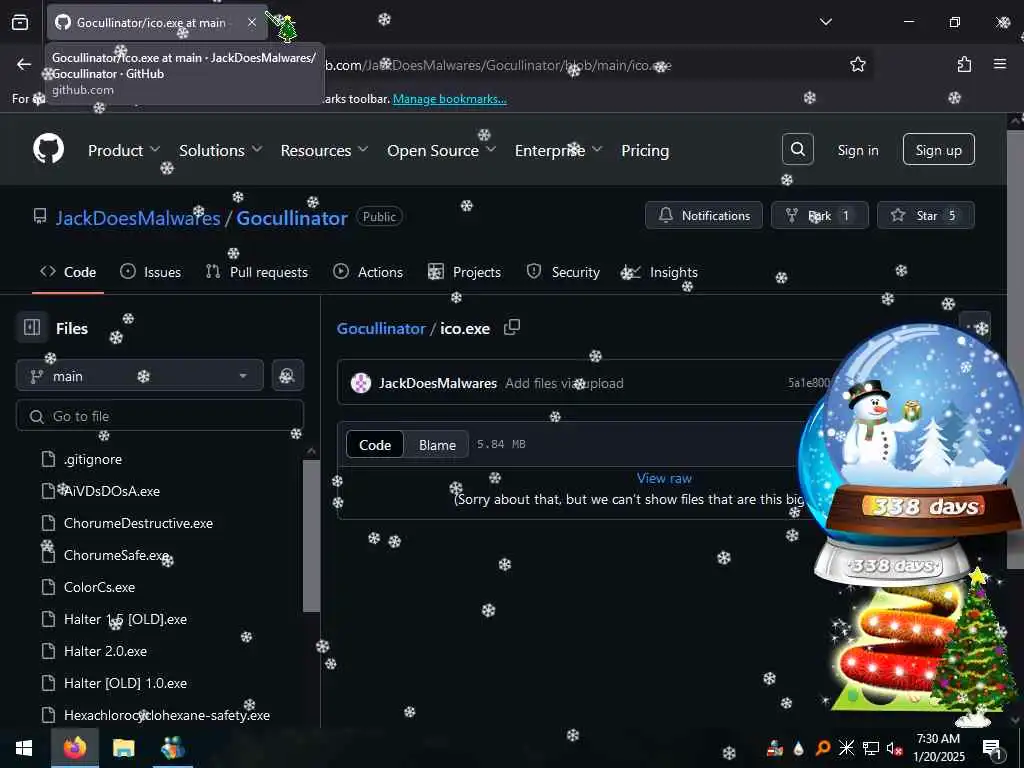Open the Gocullinator repository title link
Image resolution: width=1024 pixels, height=768 pixels.
tap(292, 217)
